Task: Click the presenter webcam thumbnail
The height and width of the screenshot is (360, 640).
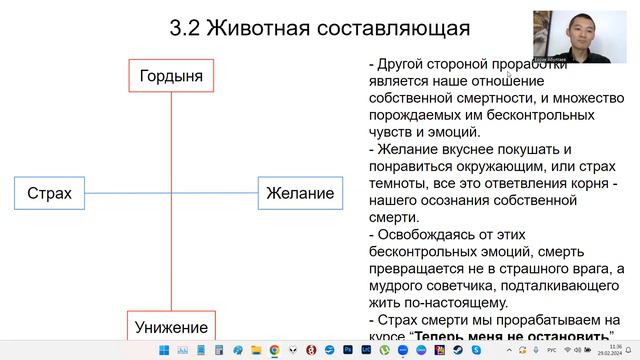Action: (580, 37)
